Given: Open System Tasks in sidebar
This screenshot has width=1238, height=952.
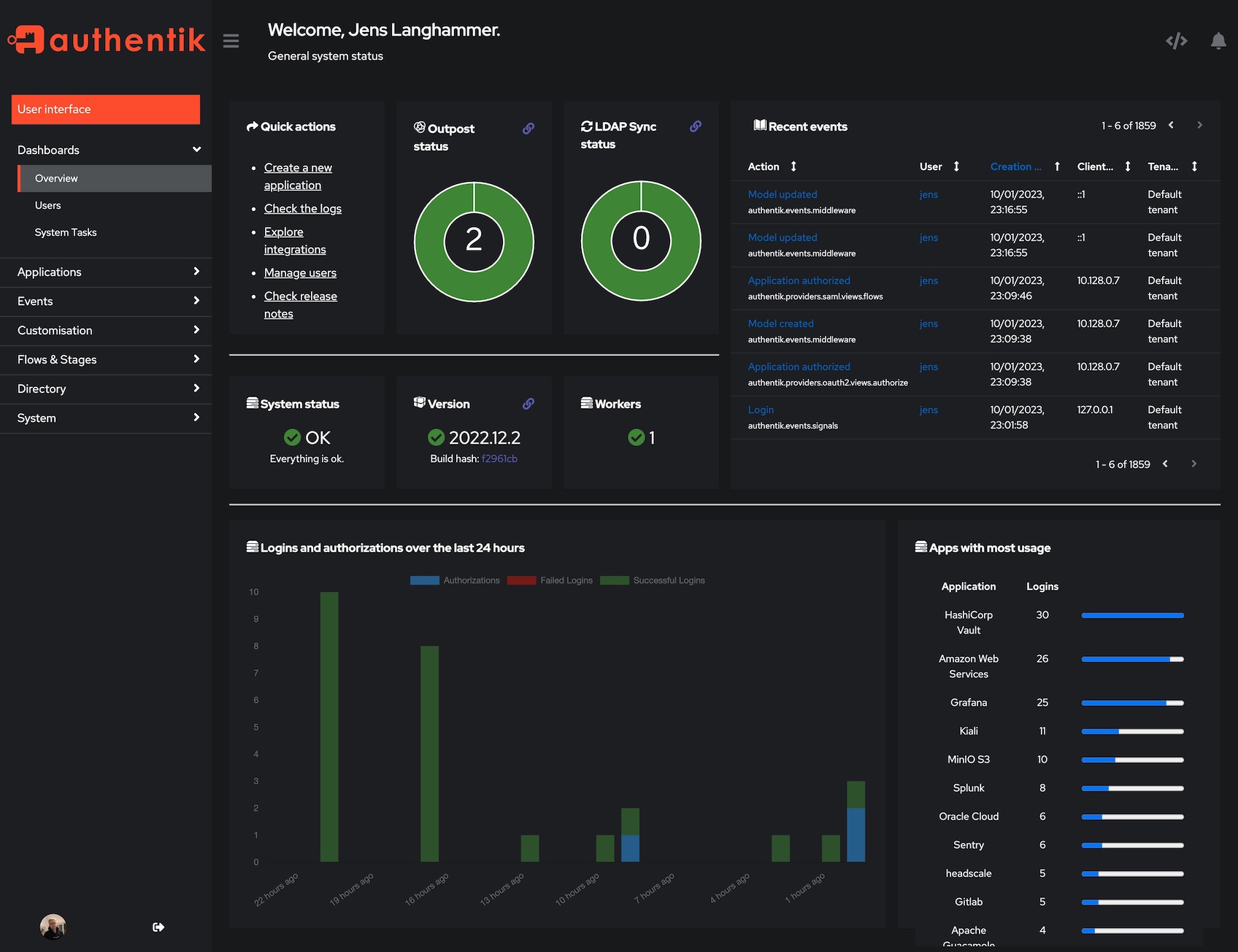Looking at the screenshot, I should pos(66,232).
